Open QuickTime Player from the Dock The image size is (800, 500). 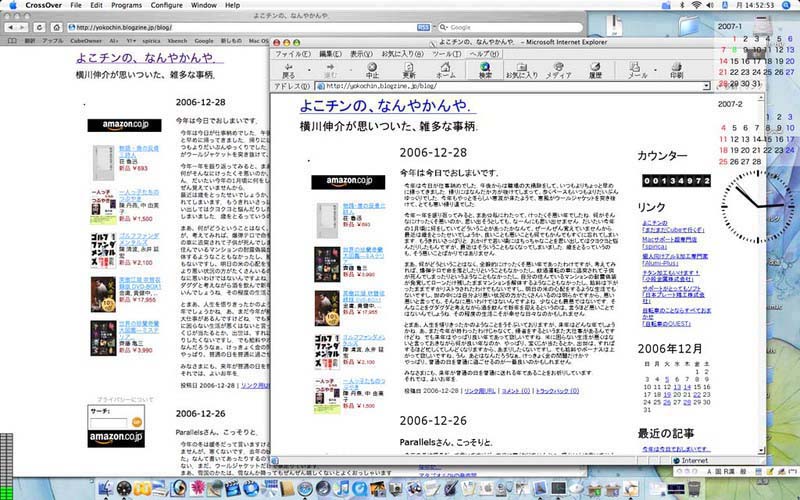(x=359, y=489)
